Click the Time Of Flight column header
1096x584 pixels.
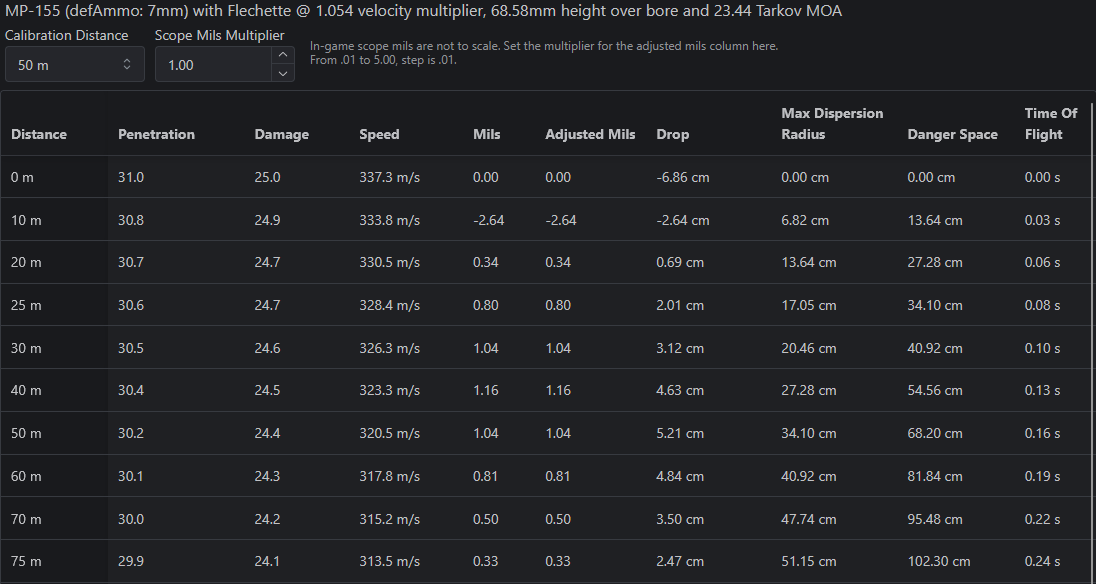[x=1051, y=124]
